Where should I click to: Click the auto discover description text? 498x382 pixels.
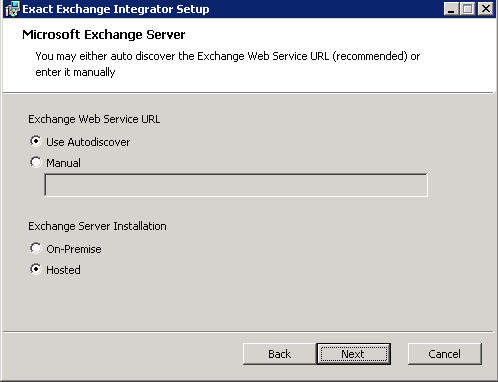tap(227, 64)
